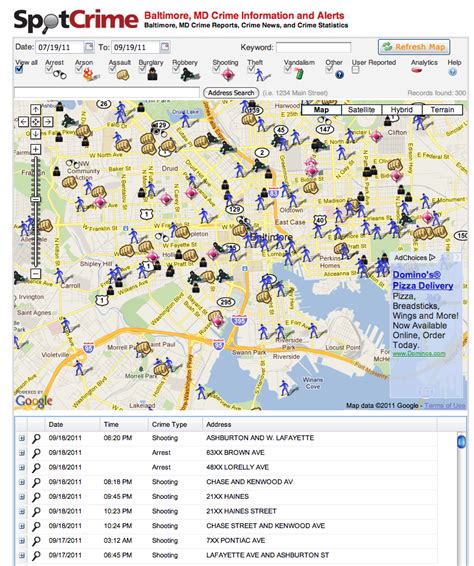Toggle the Arson checkbox

coord(79,69)
